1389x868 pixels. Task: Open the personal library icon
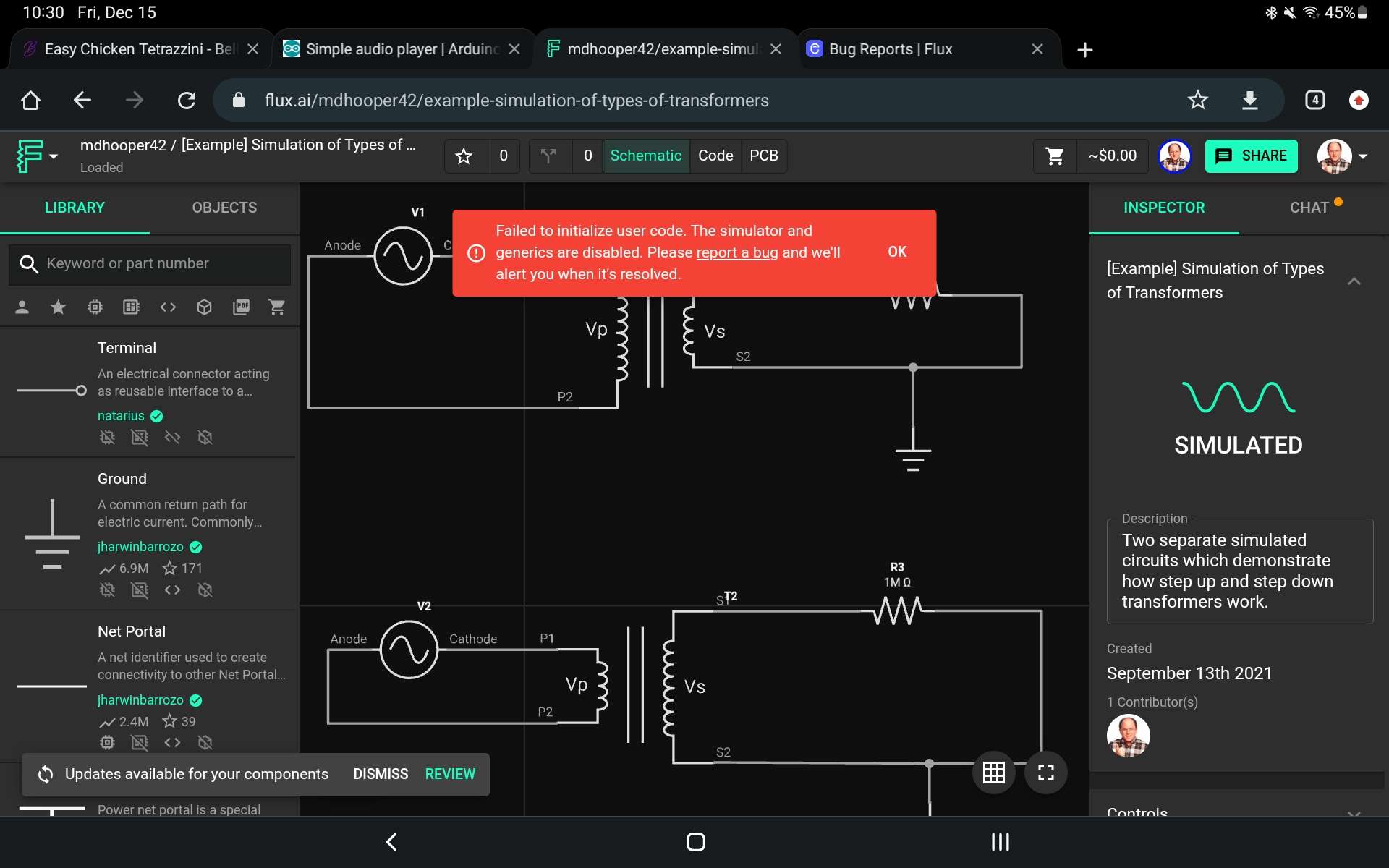(20, 306)
